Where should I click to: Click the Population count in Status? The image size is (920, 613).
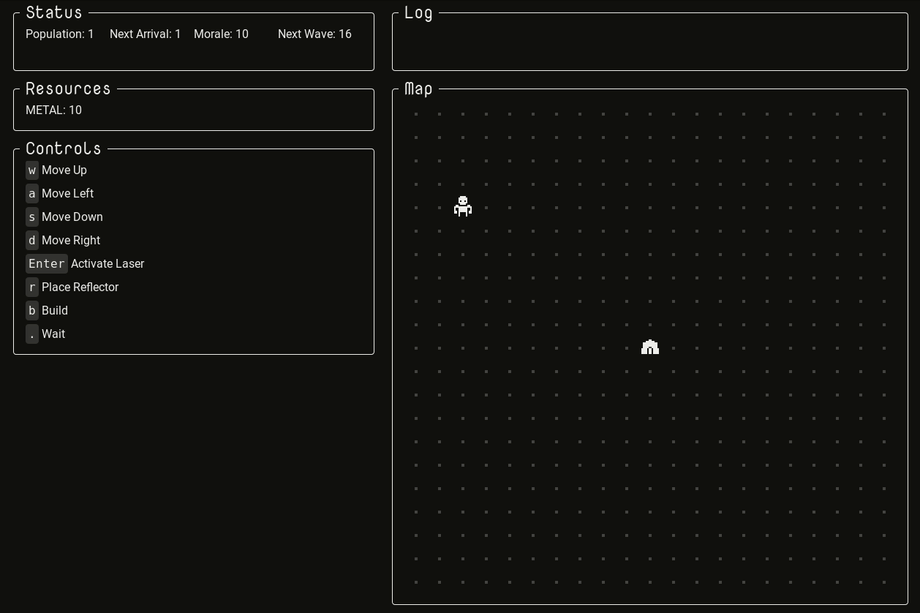tap(60, 34)
